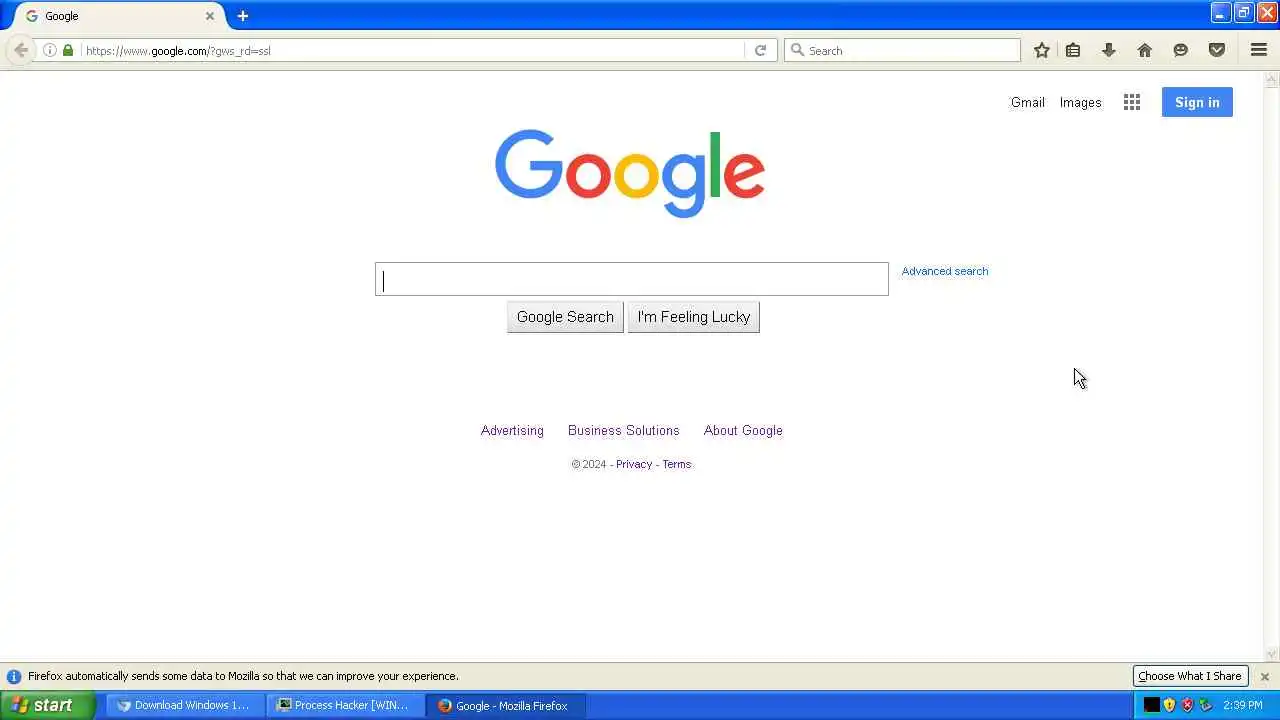Open a new tab with the plus button
The width and height of the screenshot is (1280, 720).
(x=242, y=16)
